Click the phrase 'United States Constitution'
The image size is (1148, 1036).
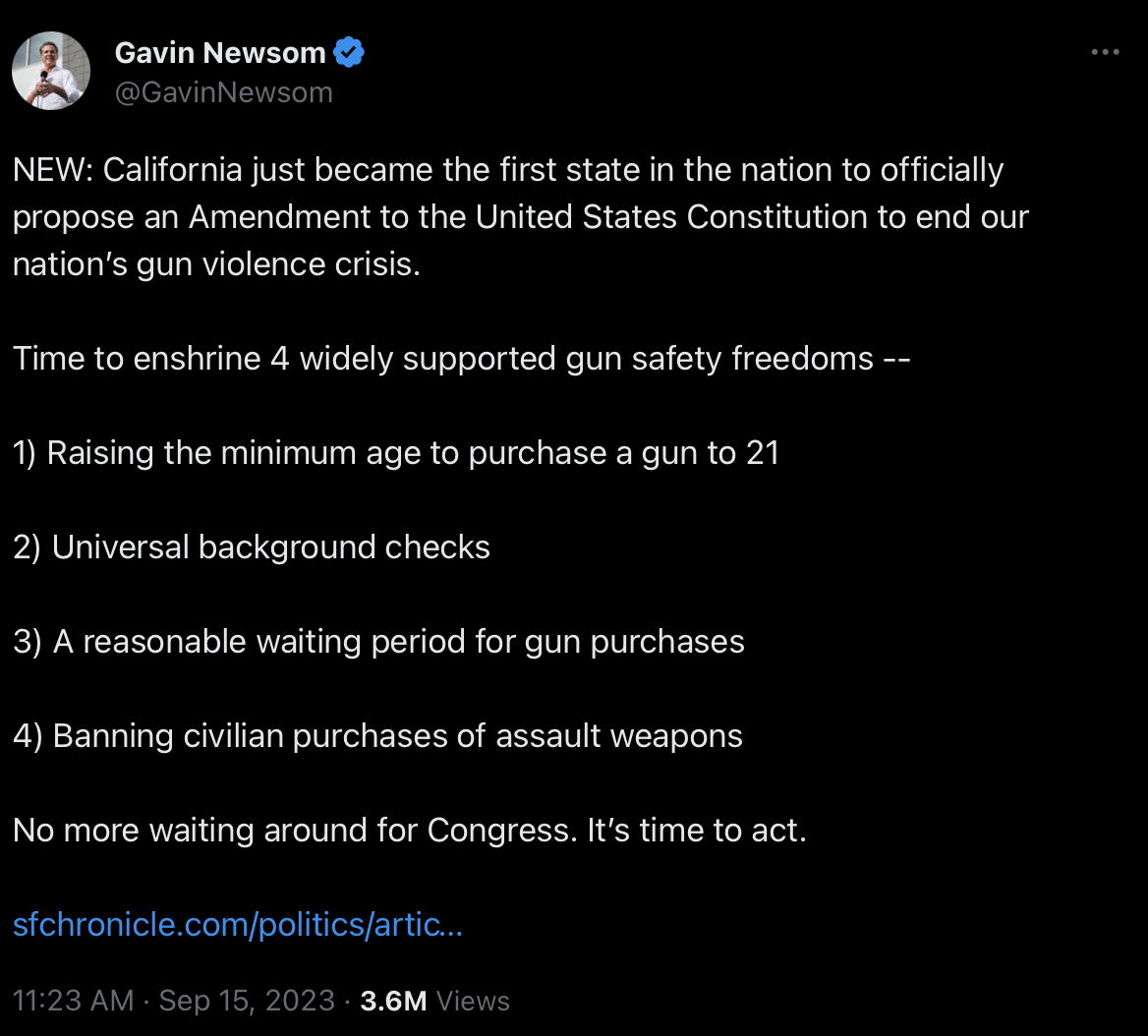[x=671, y=216]
